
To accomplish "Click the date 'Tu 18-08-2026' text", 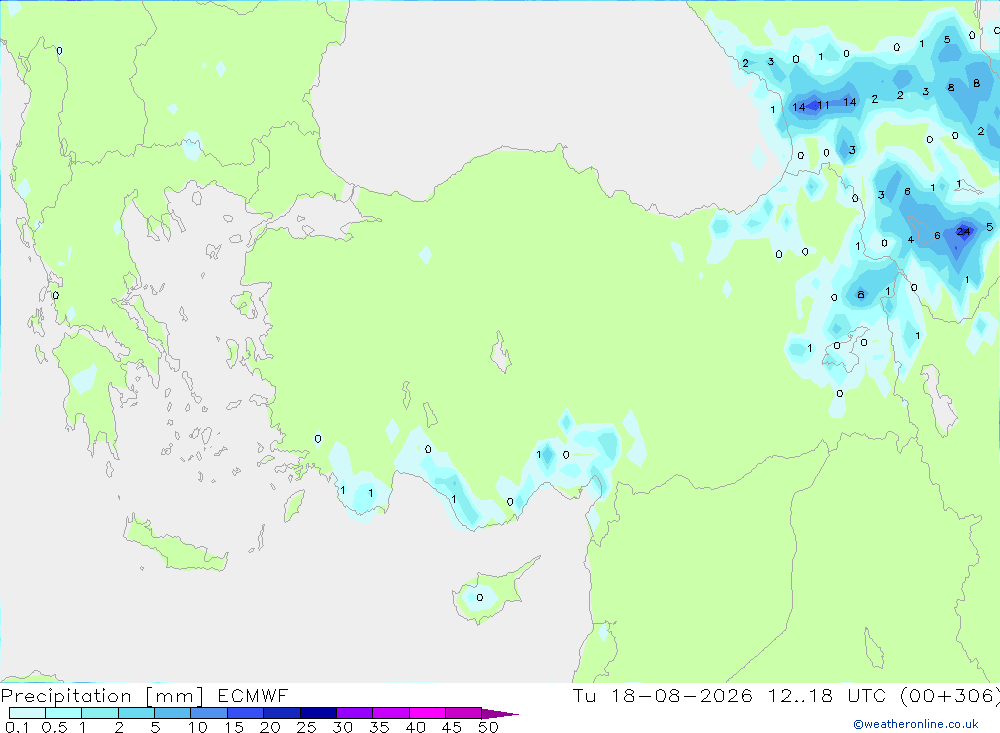I will coord(662,695).
